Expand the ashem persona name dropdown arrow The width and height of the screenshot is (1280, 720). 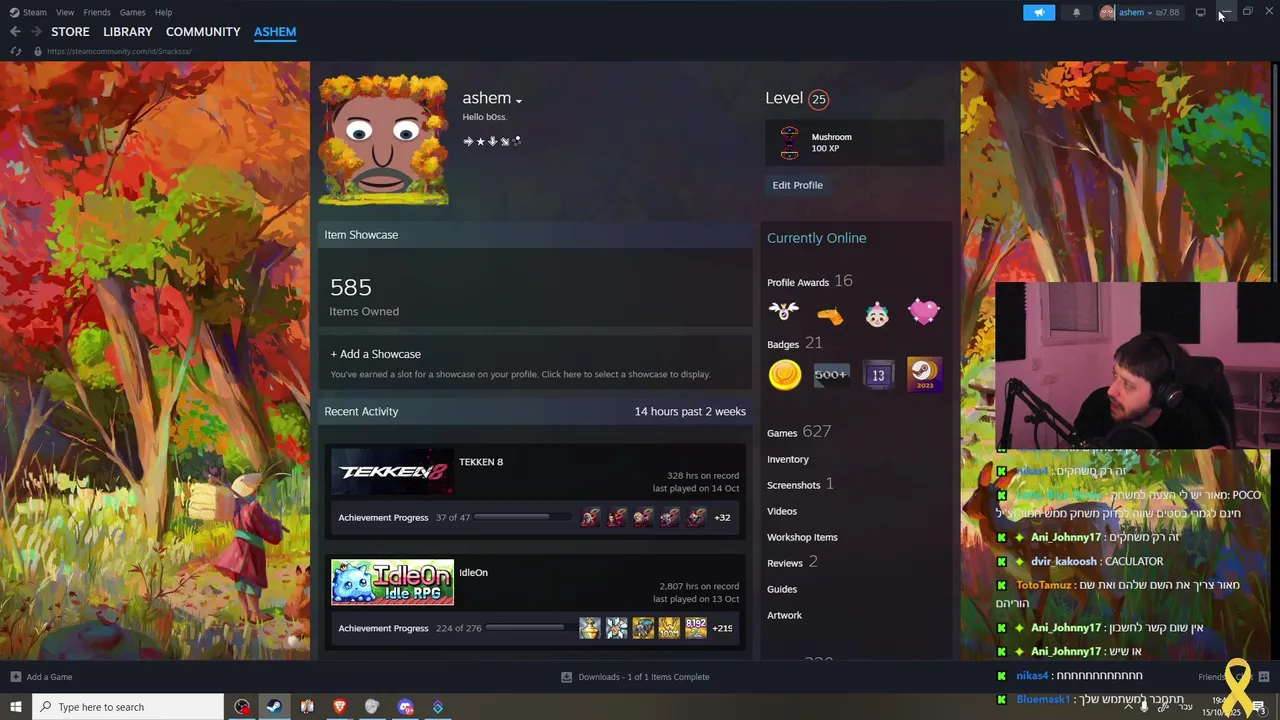coord(518,101)
